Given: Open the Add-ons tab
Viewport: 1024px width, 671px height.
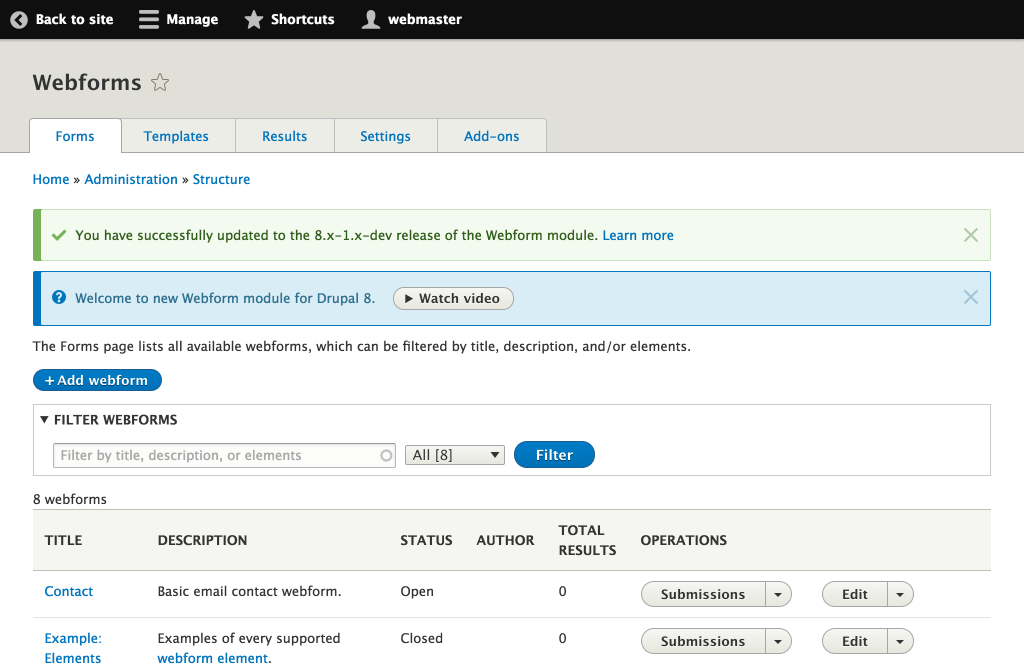Looking at the screenshot, I should tap(492, 136).
